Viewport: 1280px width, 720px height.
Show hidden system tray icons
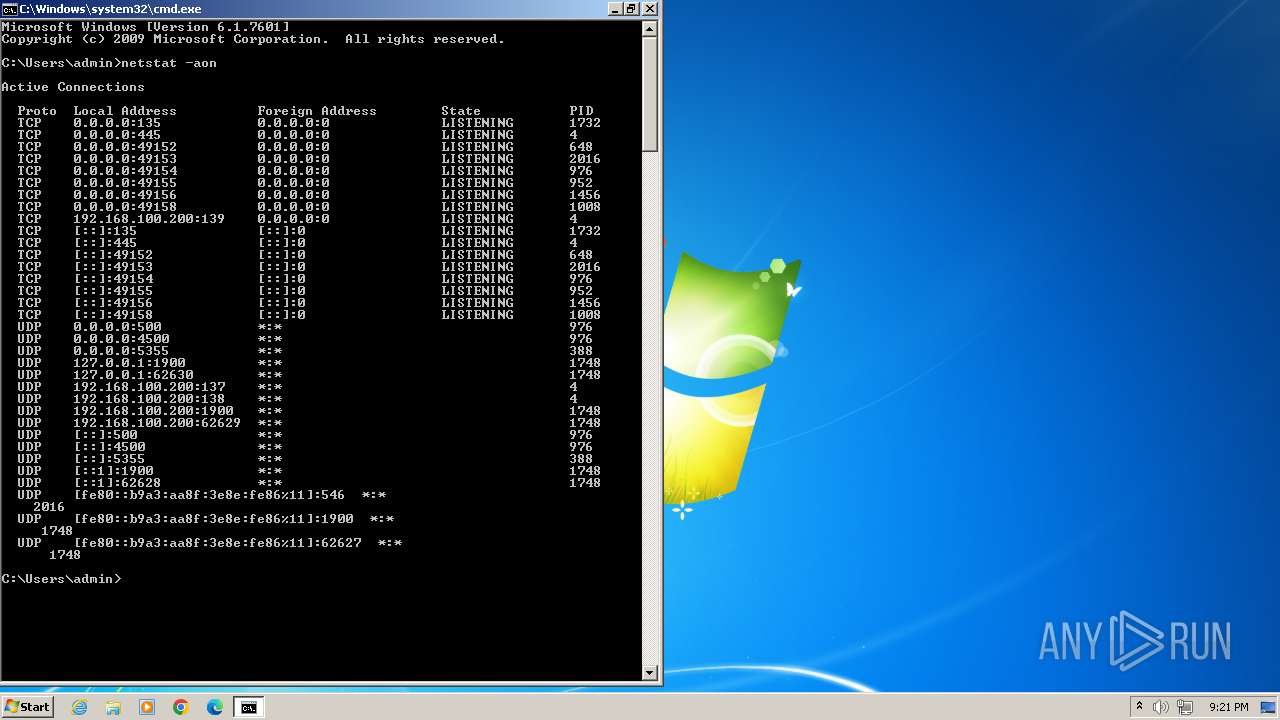coord(1139,707)
